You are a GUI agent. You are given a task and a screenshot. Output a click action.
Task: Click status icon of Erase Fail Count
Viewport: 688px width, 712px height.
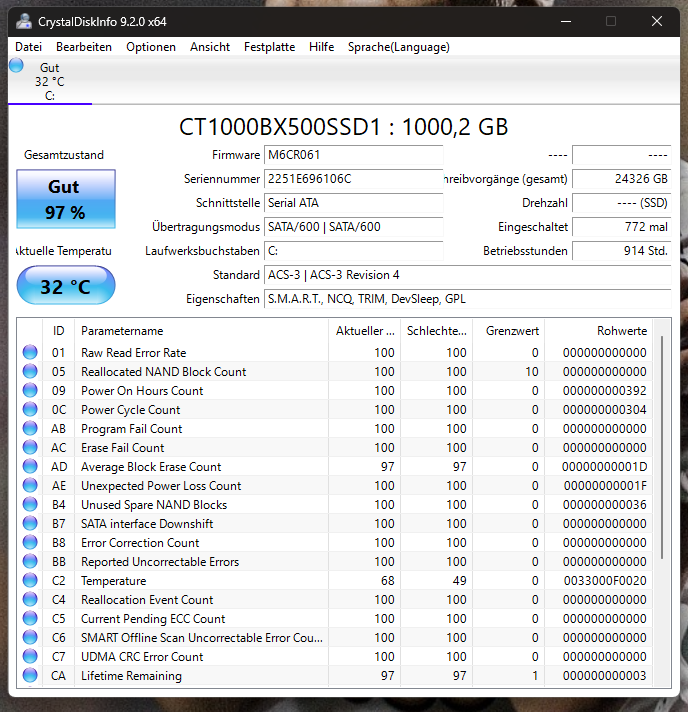coord(30,448)
